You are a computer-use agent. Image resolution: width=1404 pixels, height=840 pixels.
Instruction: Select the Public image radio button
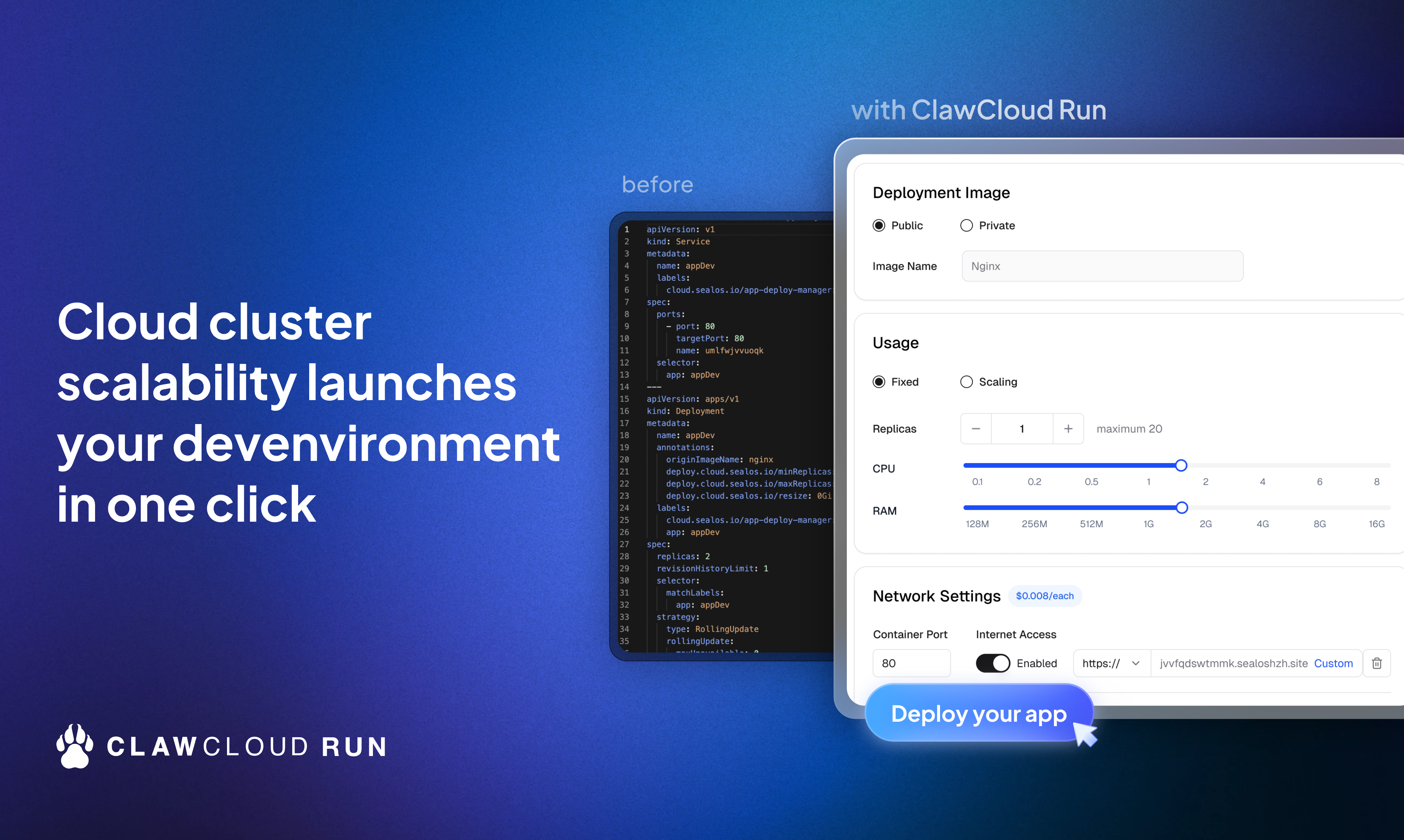879,225
